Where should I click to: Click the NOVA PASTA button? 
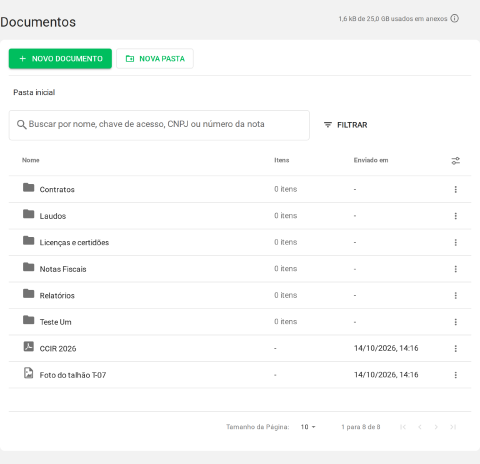155,59
